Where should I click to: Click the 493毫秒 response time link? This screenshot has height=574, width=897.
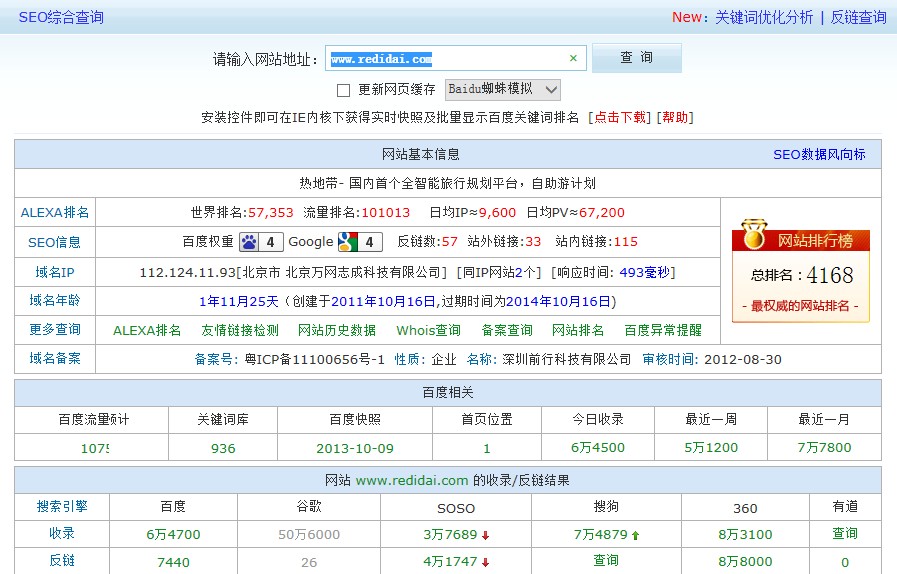click(644, 272)
